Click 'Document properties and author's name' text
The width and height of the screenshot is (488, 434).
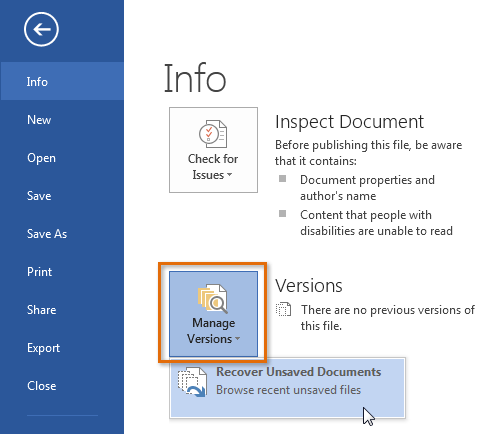[367, 188]
